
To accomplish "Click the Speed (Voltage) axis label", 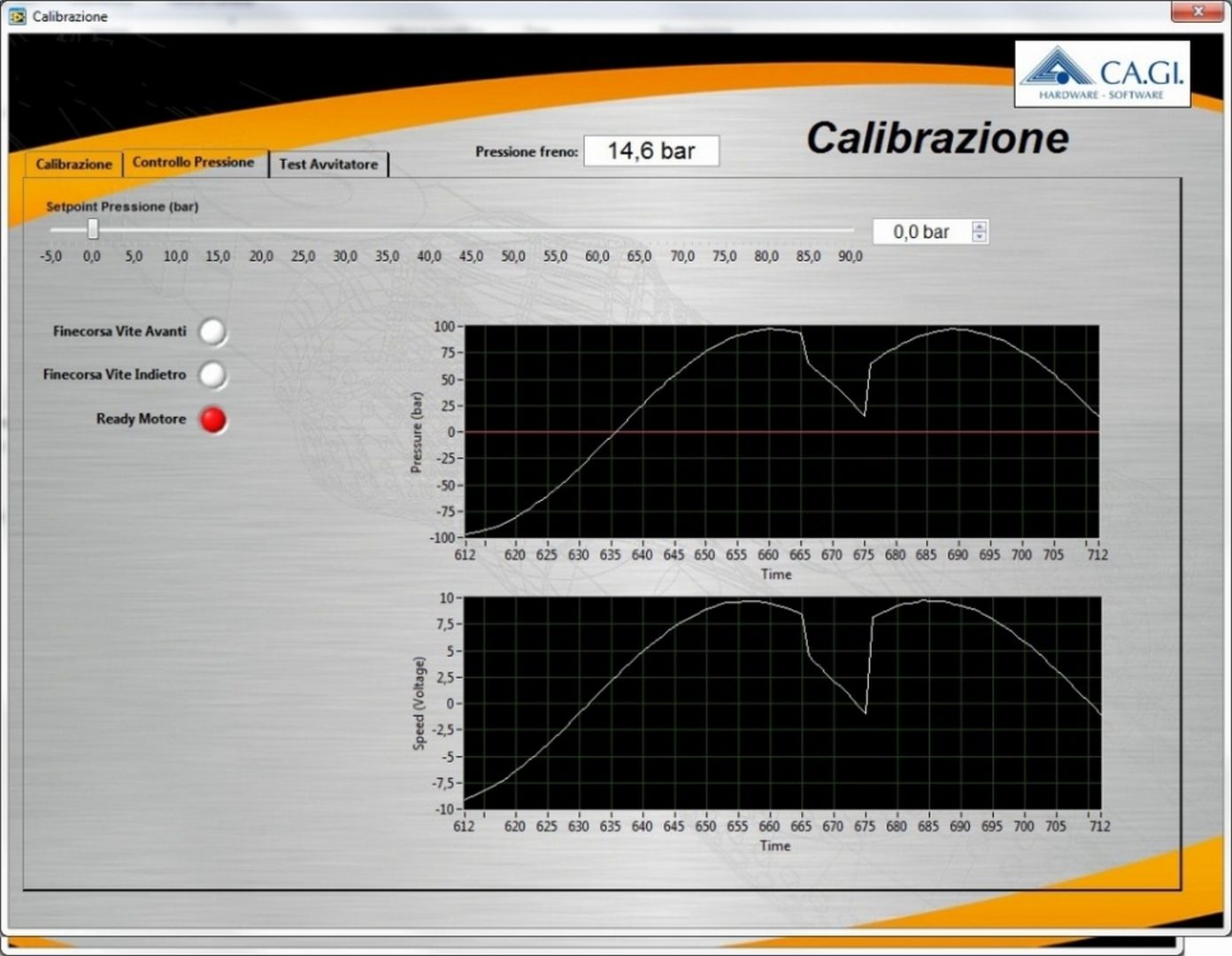I will pyautogui.click(x=419, y=703).
